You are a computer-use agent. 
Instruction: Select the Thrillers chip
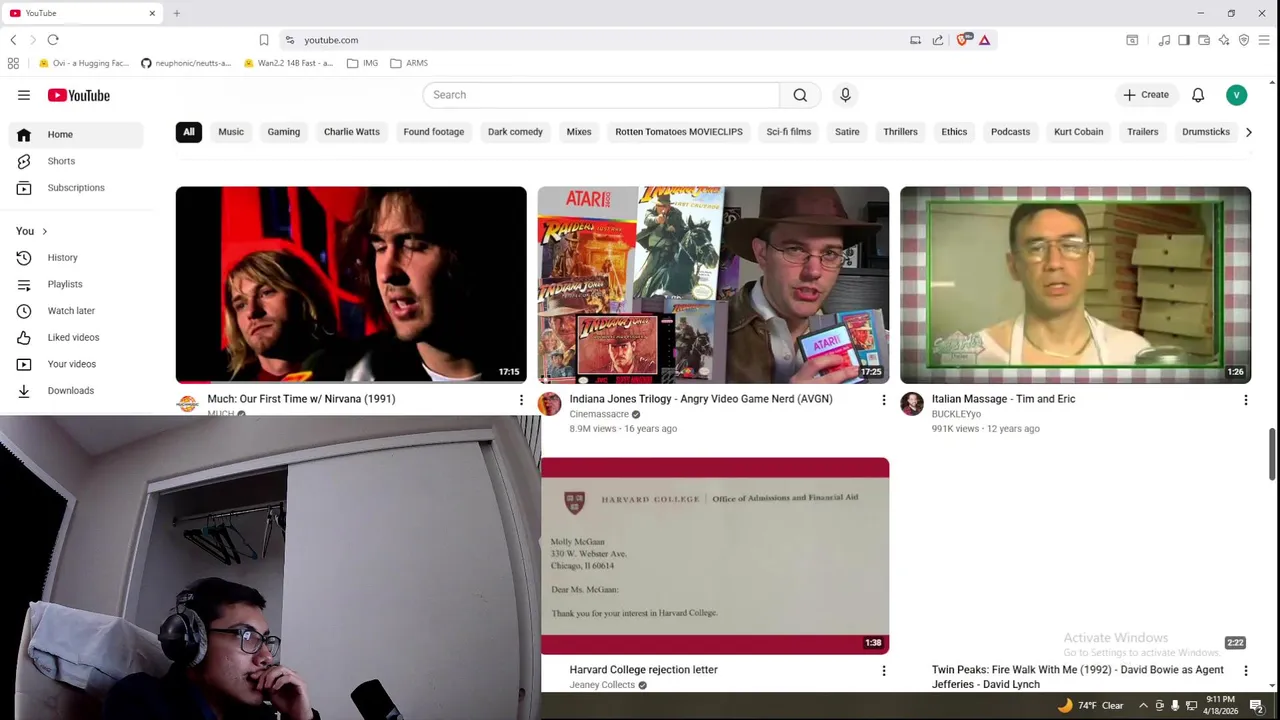(x=900, y=132)
